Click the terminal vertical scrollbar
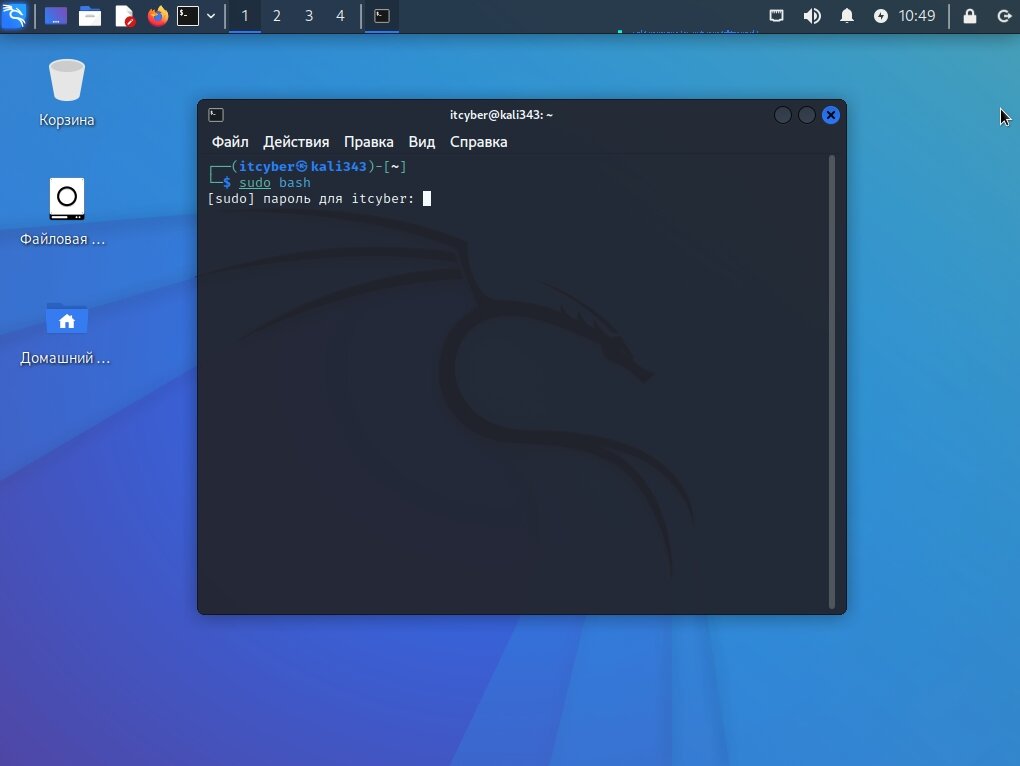 831,382
